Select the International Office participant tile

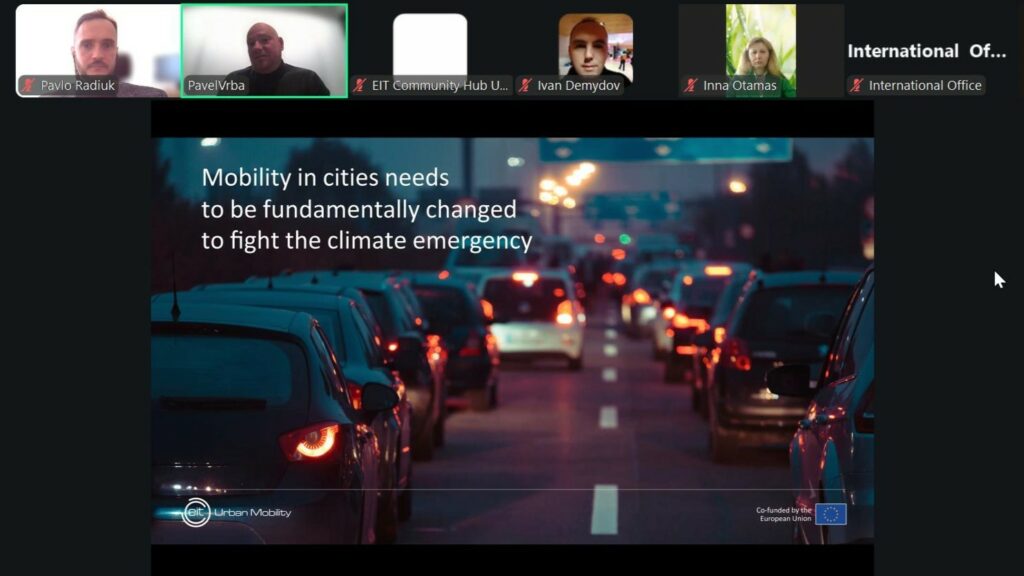(x=926, y=50)
